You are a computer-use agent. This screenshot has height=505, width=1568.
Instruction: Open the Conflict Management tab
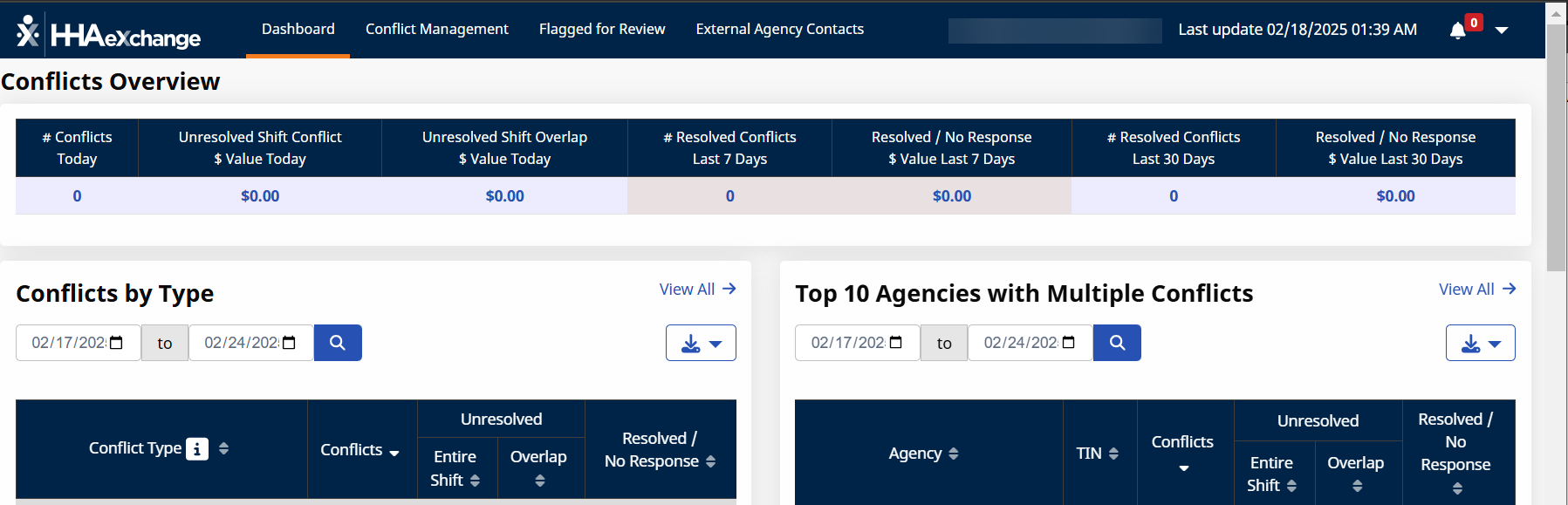tap(436, 29)
